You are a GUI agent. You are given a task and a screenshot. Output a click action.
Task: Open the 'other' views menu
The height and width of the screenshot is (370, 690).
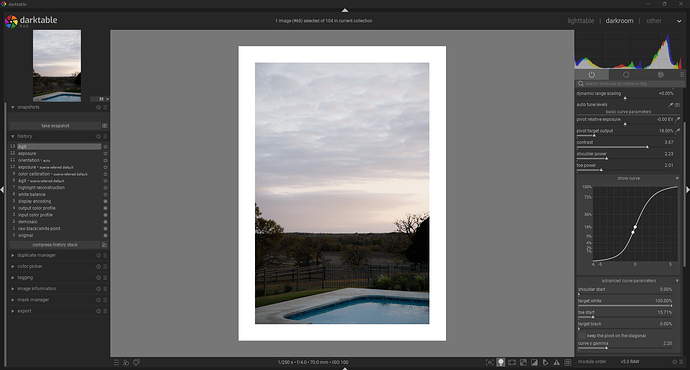[x=653, y=21]
